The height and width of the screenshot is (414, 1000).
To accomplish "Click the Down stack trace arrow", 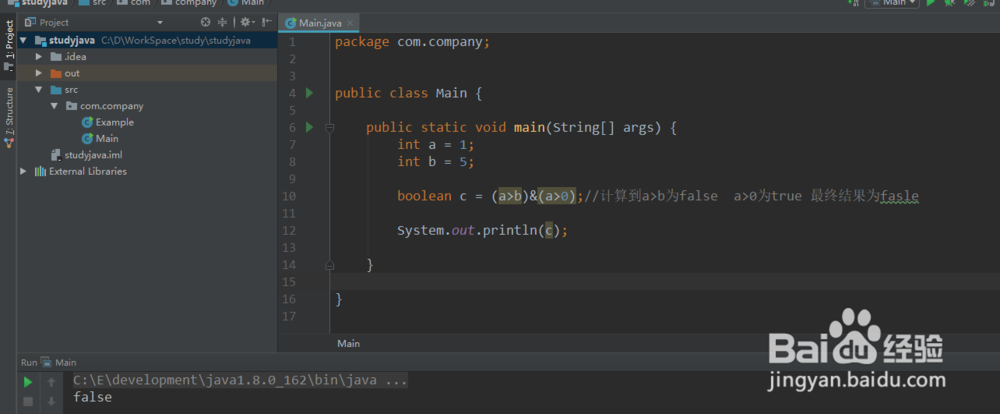I will click(52, 401).
